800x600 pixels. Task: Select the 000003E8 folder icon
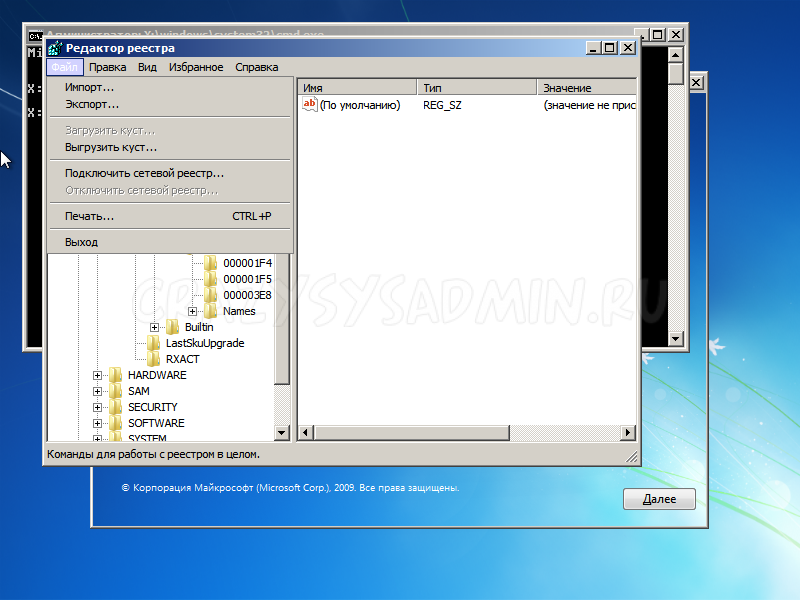click(210, 295)
